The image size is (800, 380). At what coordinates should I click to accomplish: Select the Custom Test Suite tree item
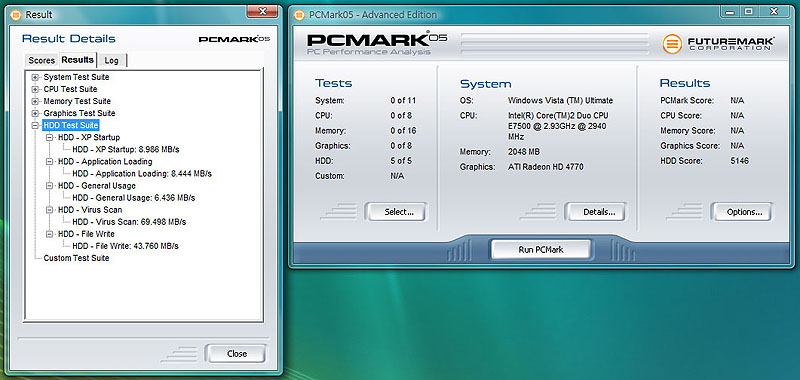coord(76,258)
